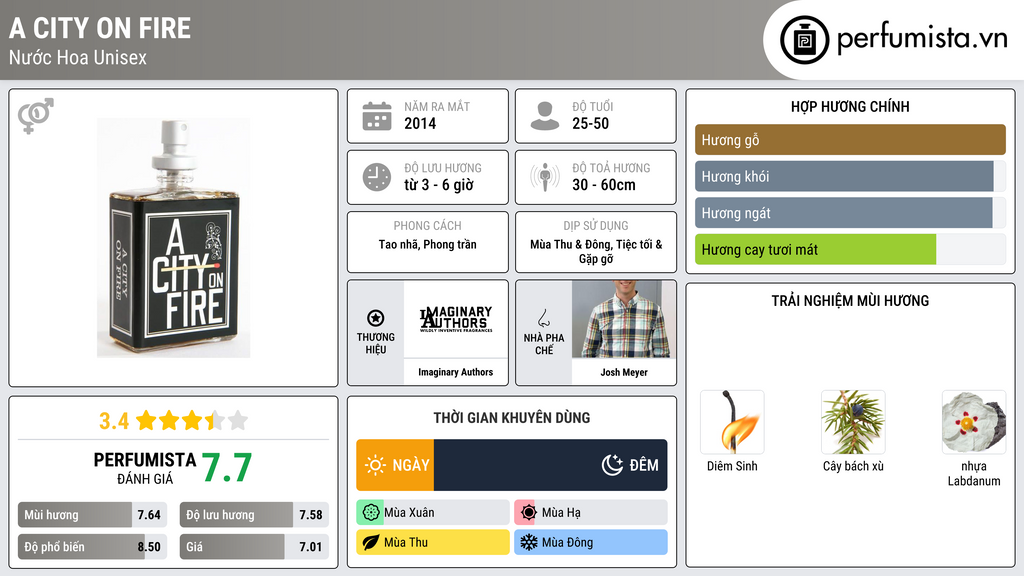Choose the Mùa Thu season label
This screenshot has width=1024, height=576.
coord(406,542)
